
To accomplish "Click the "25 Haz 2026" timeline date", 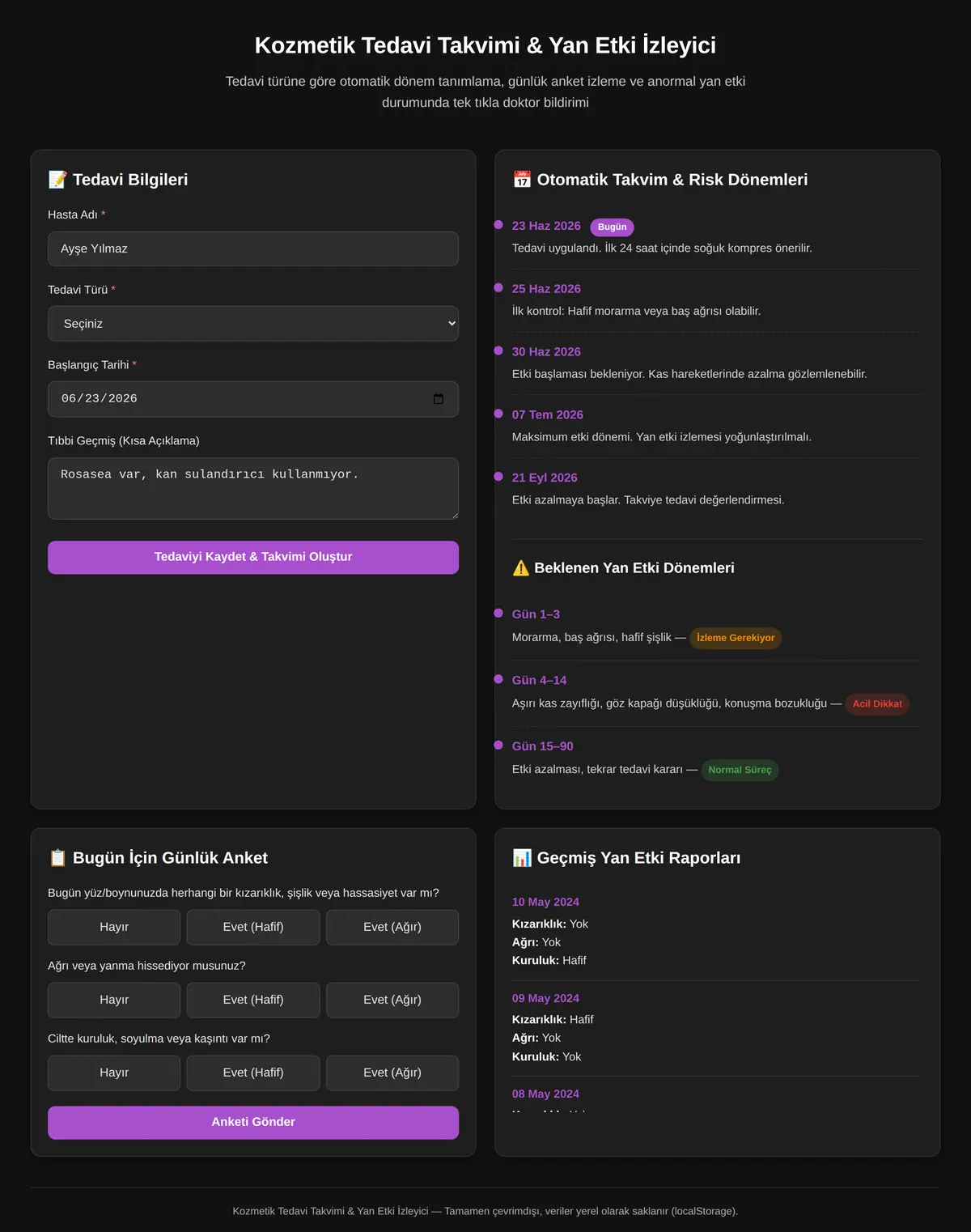I will coord(546,289).
